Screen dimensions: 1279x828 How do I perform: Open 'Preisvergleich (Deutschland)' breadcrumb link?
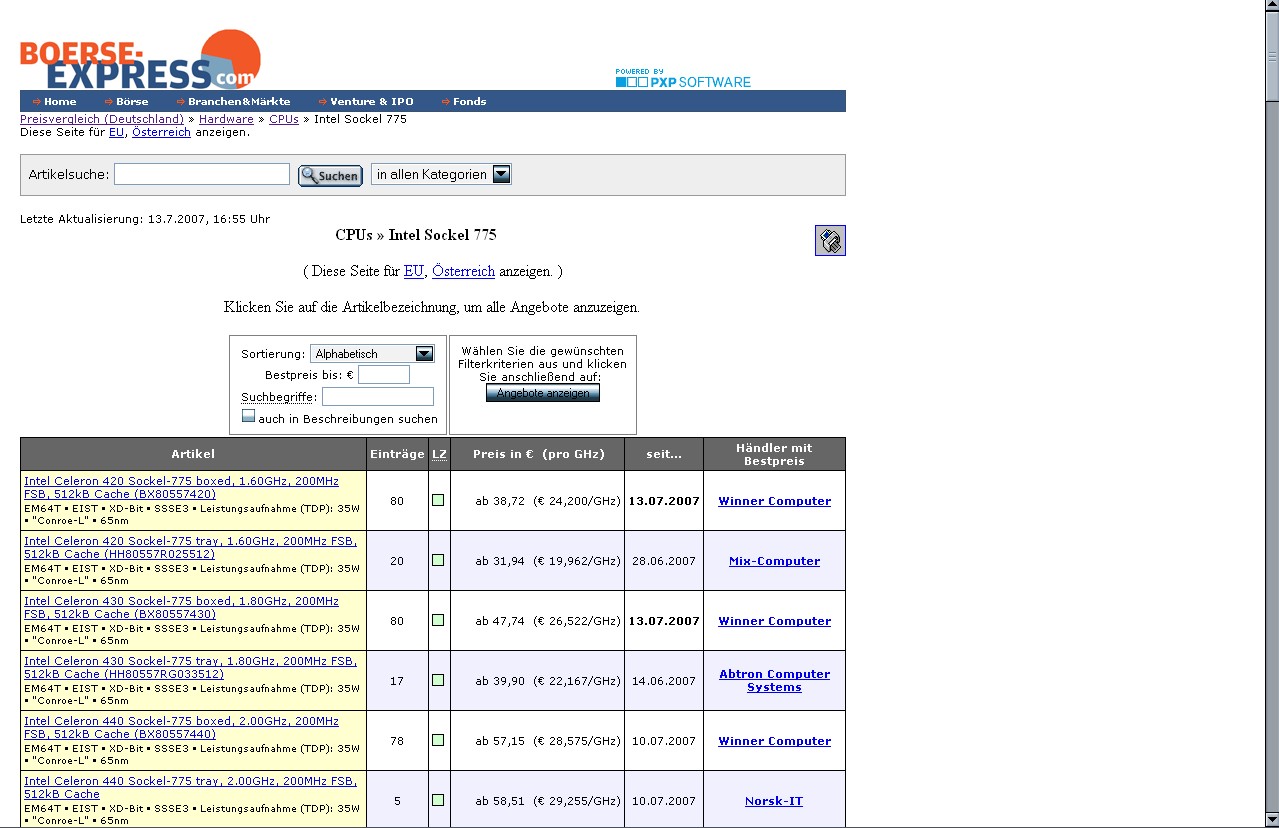point(102,119)
